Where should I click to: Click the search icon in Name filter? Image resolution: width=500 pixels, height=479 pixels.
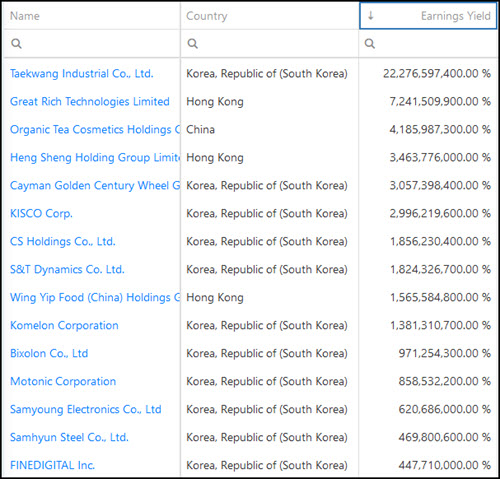(16, 43)
